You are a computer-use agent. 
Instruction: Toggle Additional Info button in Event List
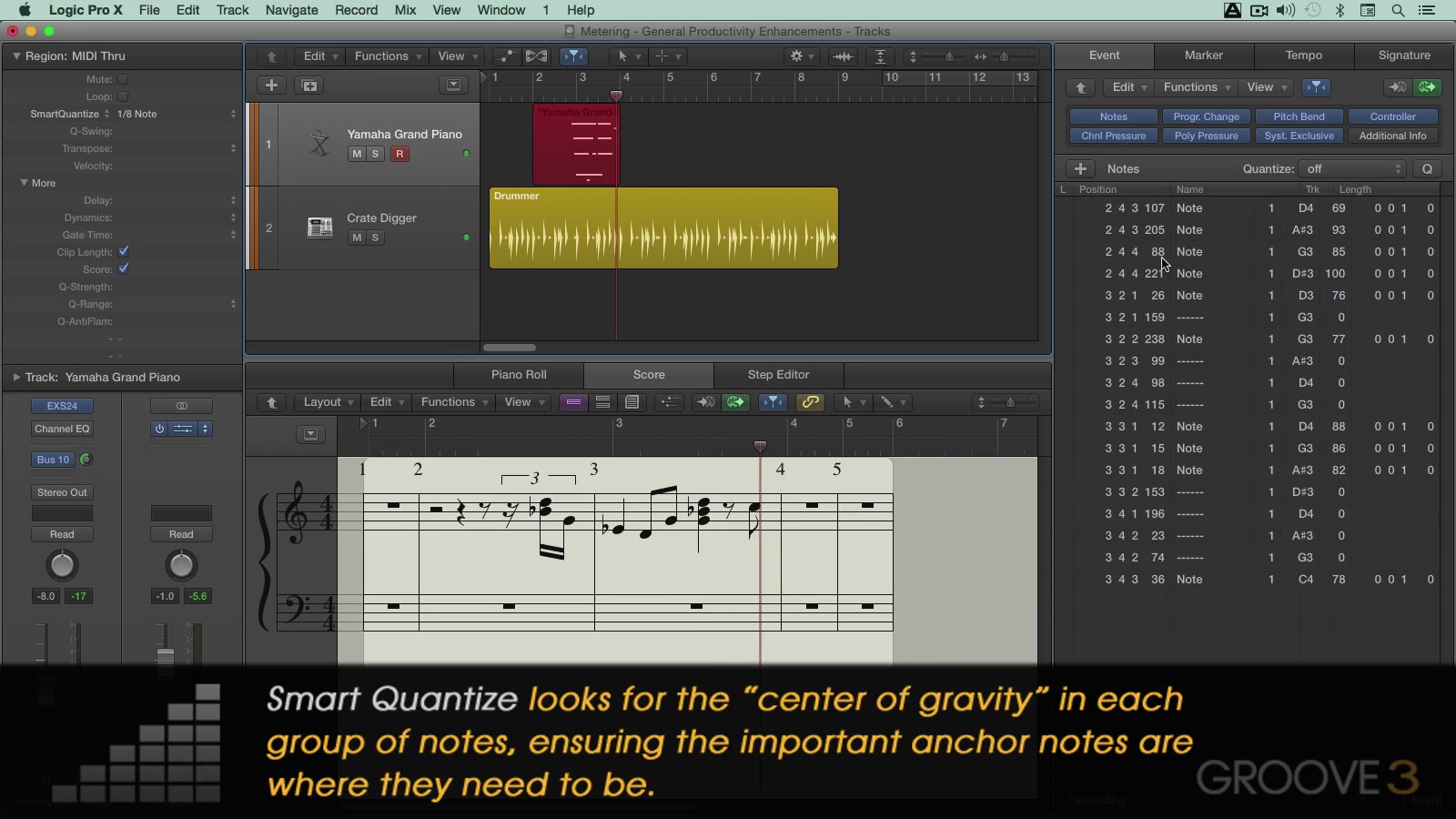tap(1393, 136)
